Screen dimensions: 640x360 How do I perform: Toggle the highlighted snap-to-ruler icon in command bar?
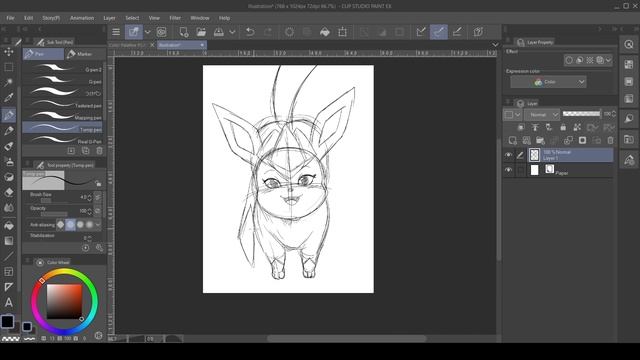[439, 32]
